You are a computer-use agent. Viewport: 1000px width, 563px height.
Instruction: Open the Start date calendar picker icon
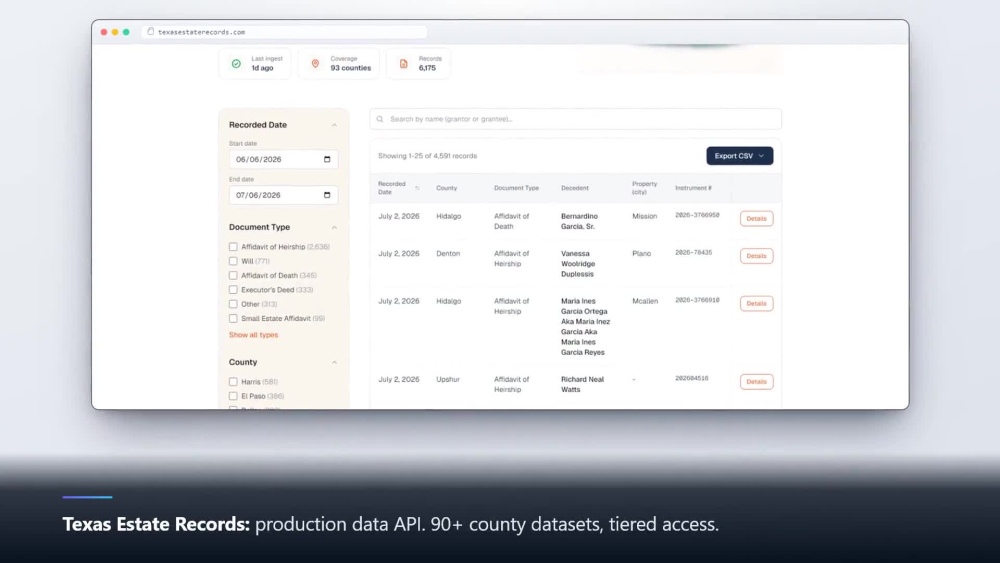tap(327, 159)
